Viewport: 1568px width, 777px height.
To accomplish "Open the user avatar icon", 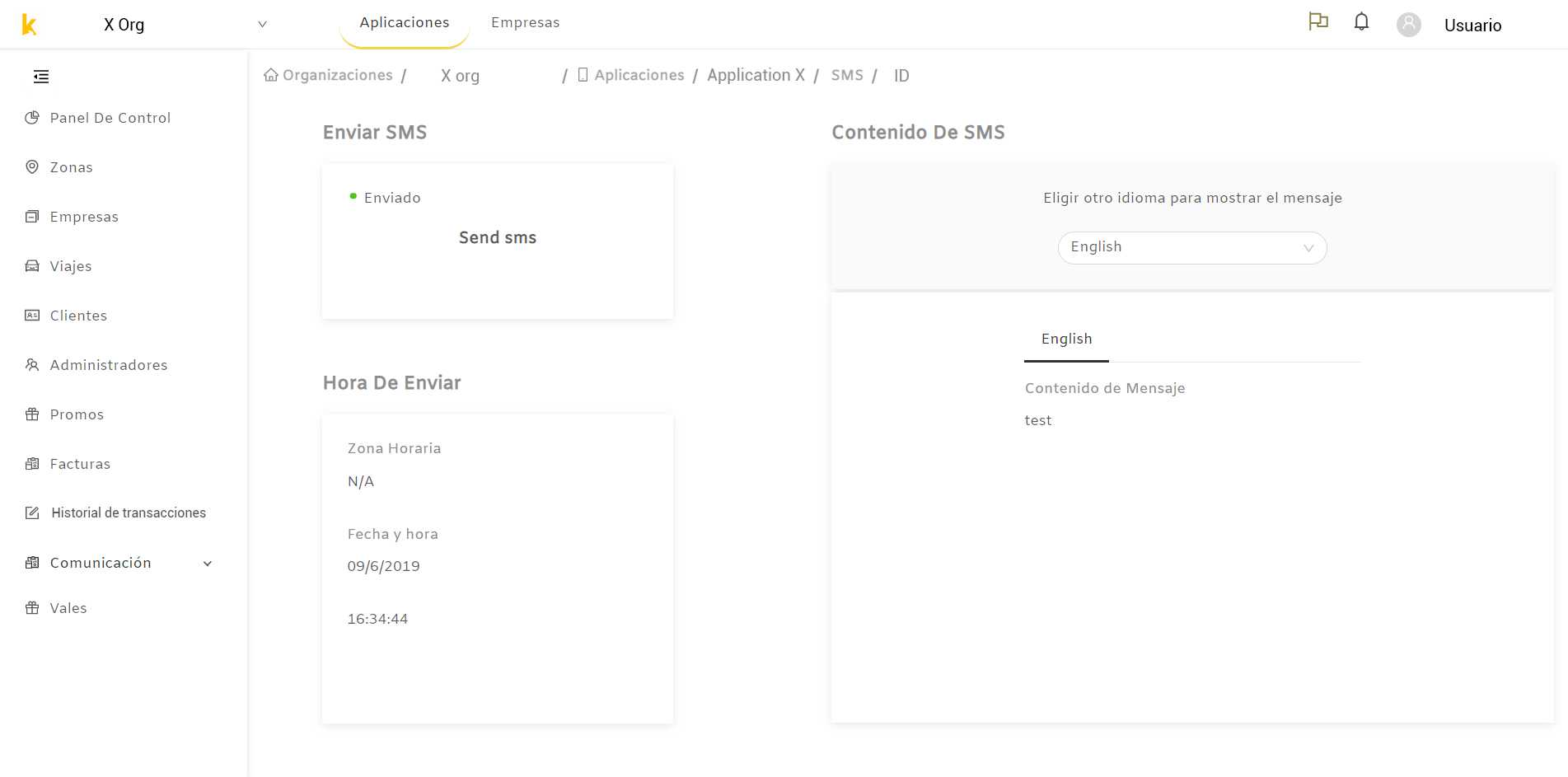I will tap(1408, 25).
